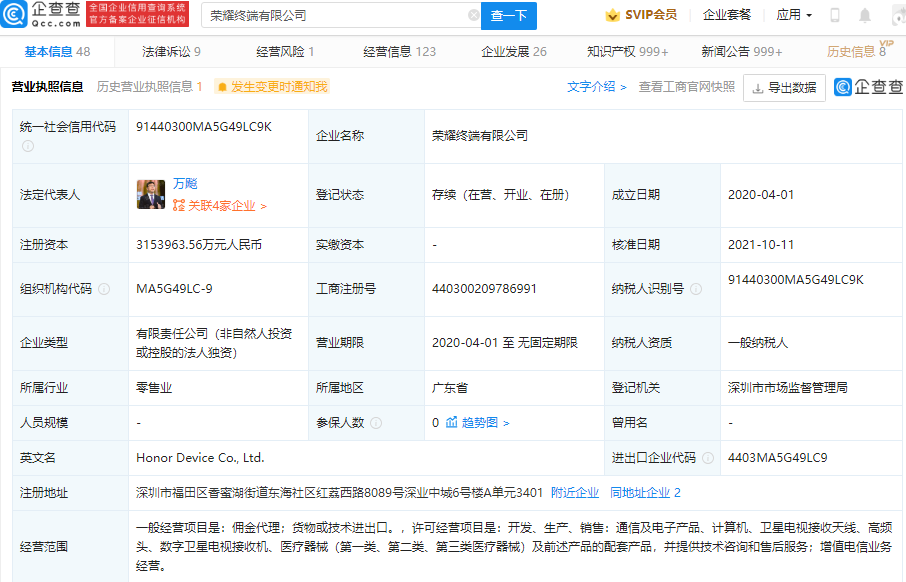This screenshot has width=906, height=582.
Task: Click the Qcc.com logo in the header
Action: tap(44, 15)
